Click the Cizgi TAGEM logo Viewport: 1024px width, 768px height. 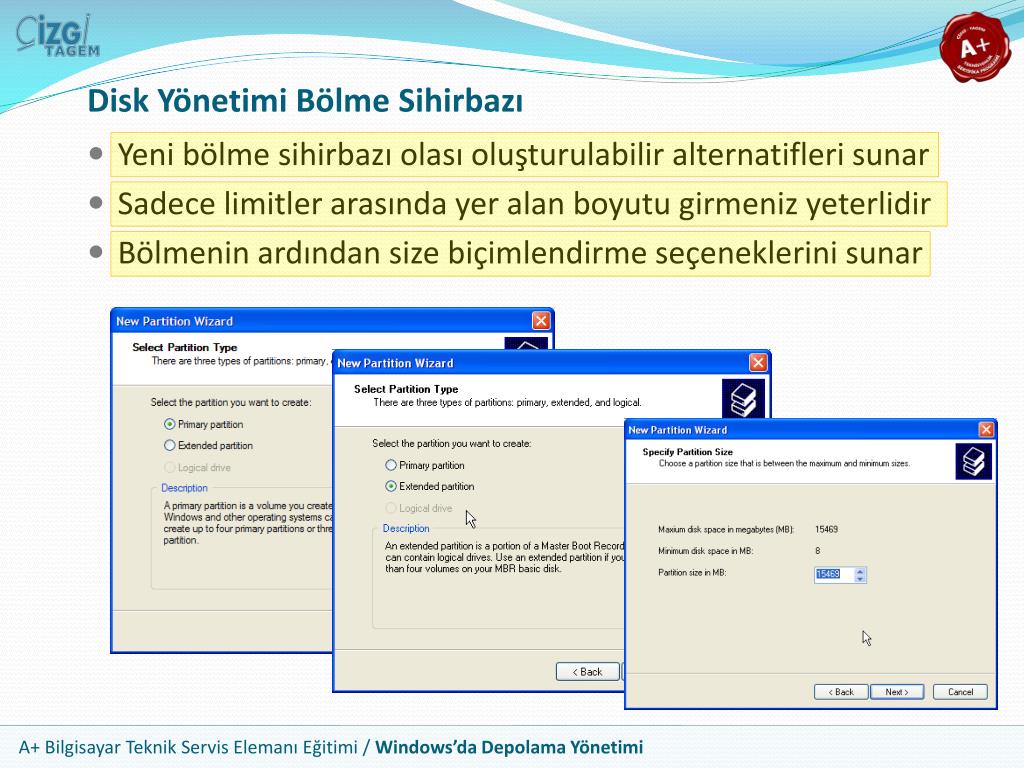57,37
